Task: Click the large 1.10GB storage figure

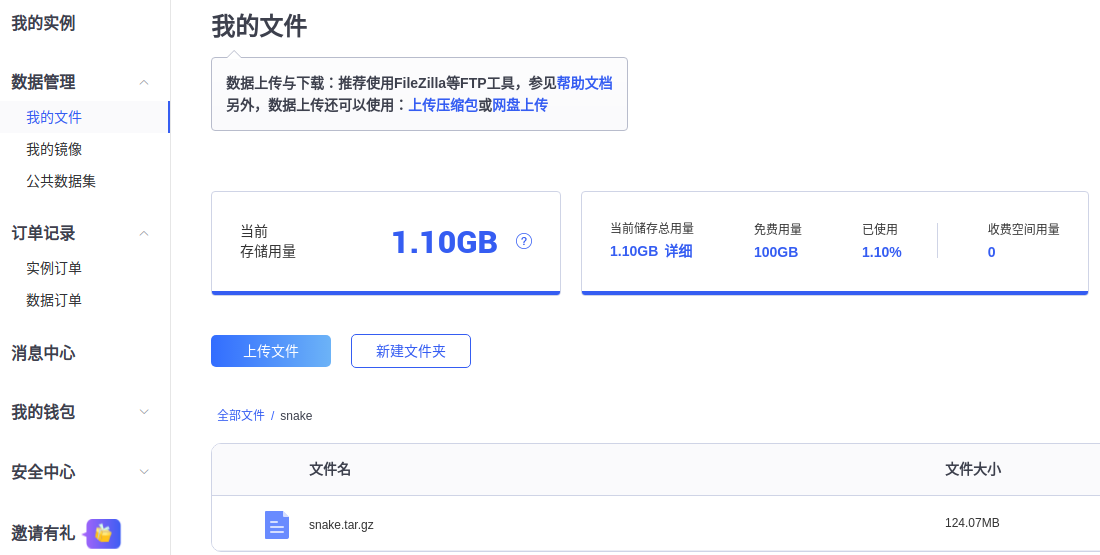Action: pos(445,242)
